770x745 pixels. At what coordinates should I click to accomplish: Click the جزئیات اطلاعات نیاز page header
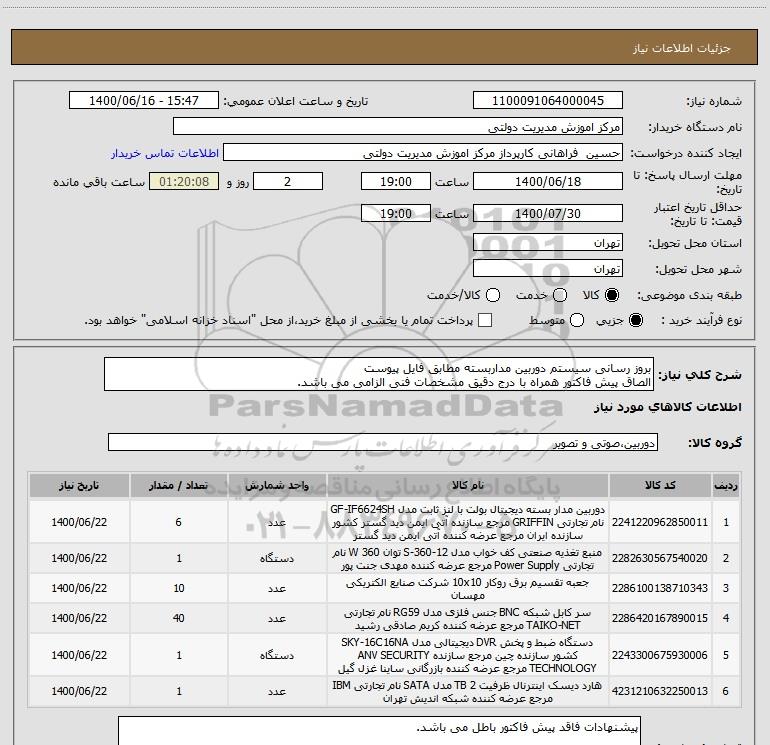point(681,48)
